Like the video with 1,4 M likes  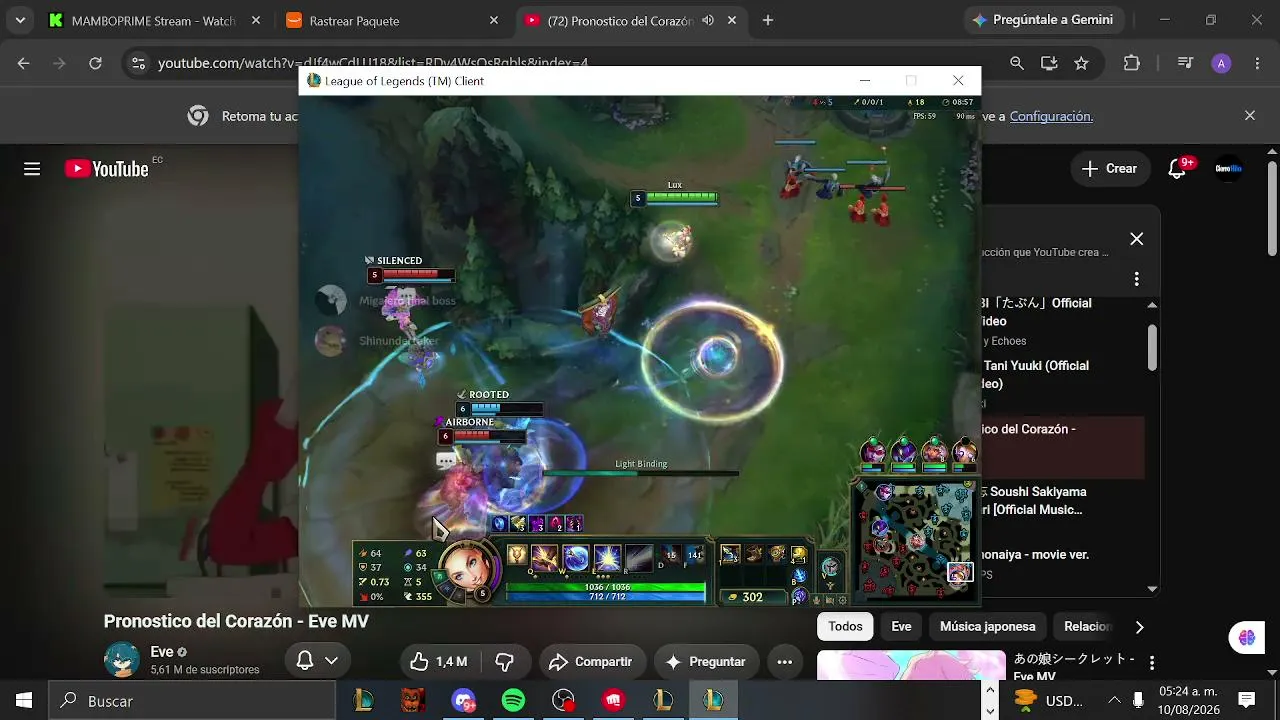[439, 661]
